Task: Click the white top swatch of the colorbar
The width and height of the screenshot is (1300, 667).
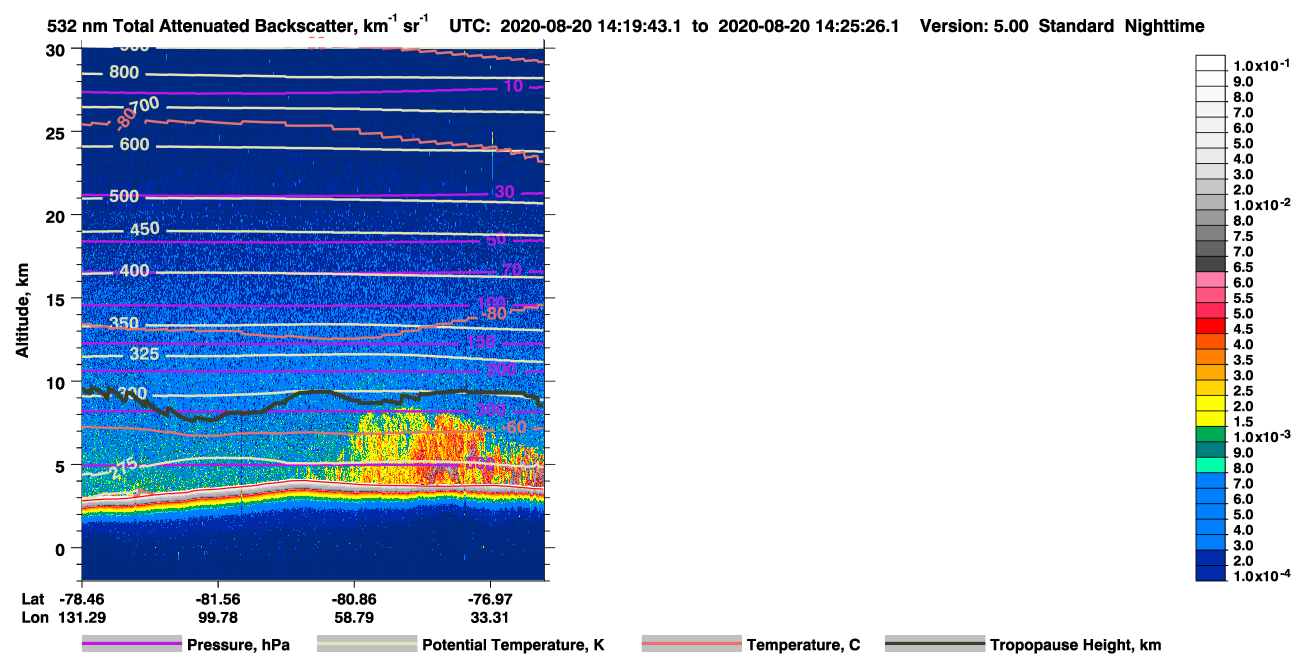Action: click(1211, 63)
